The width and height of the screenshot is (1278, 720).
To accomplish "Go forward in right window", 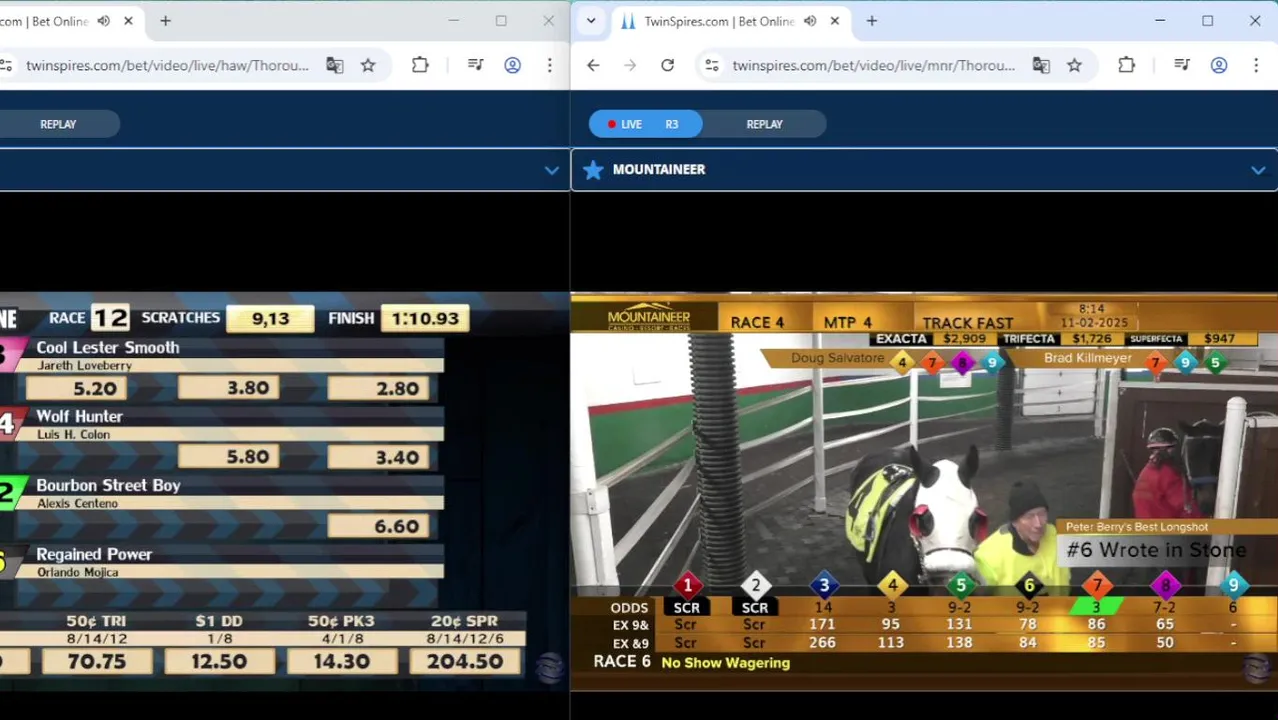I will tap(630, 65).
